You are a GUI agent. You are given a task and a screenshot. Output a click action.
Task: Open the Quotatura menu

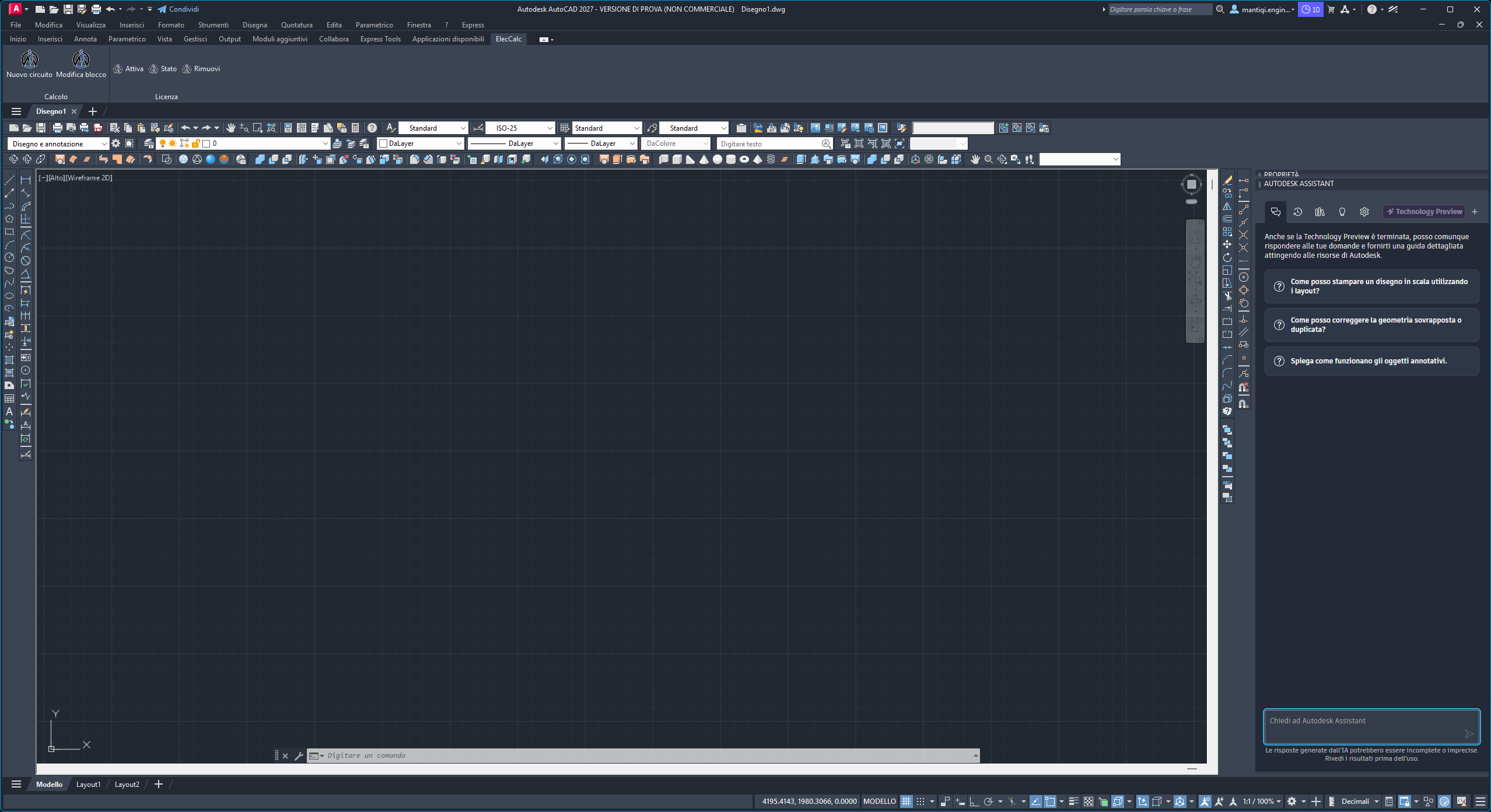296,25
